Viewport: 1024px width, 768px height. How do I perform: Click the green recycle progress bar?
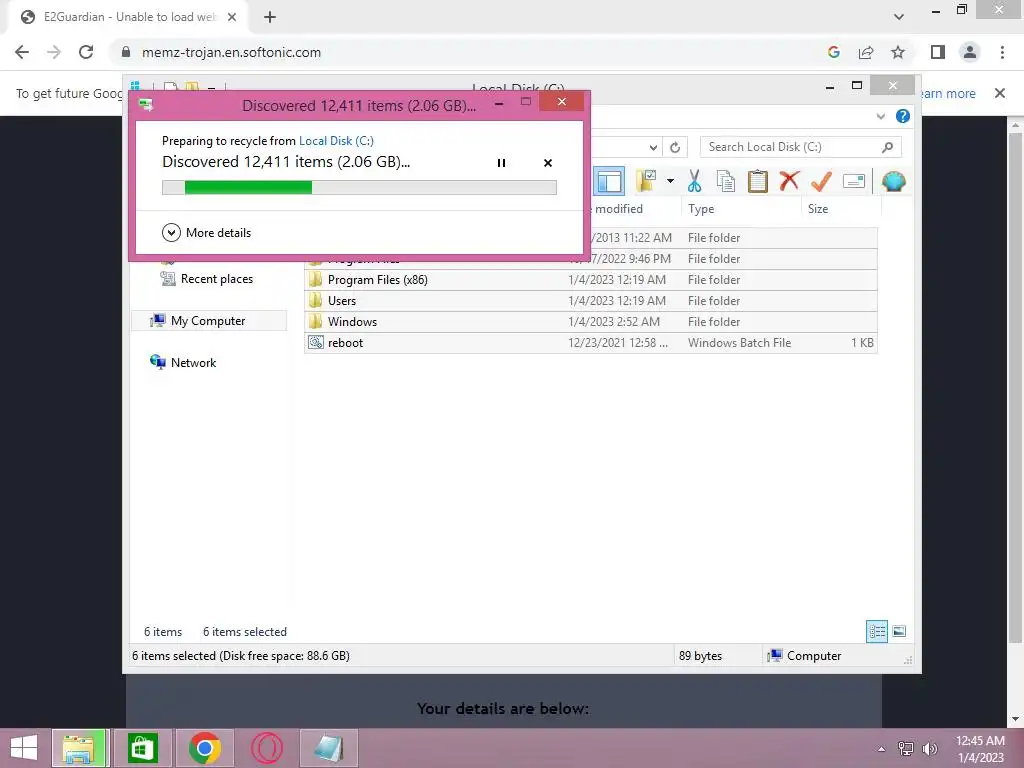359,188
